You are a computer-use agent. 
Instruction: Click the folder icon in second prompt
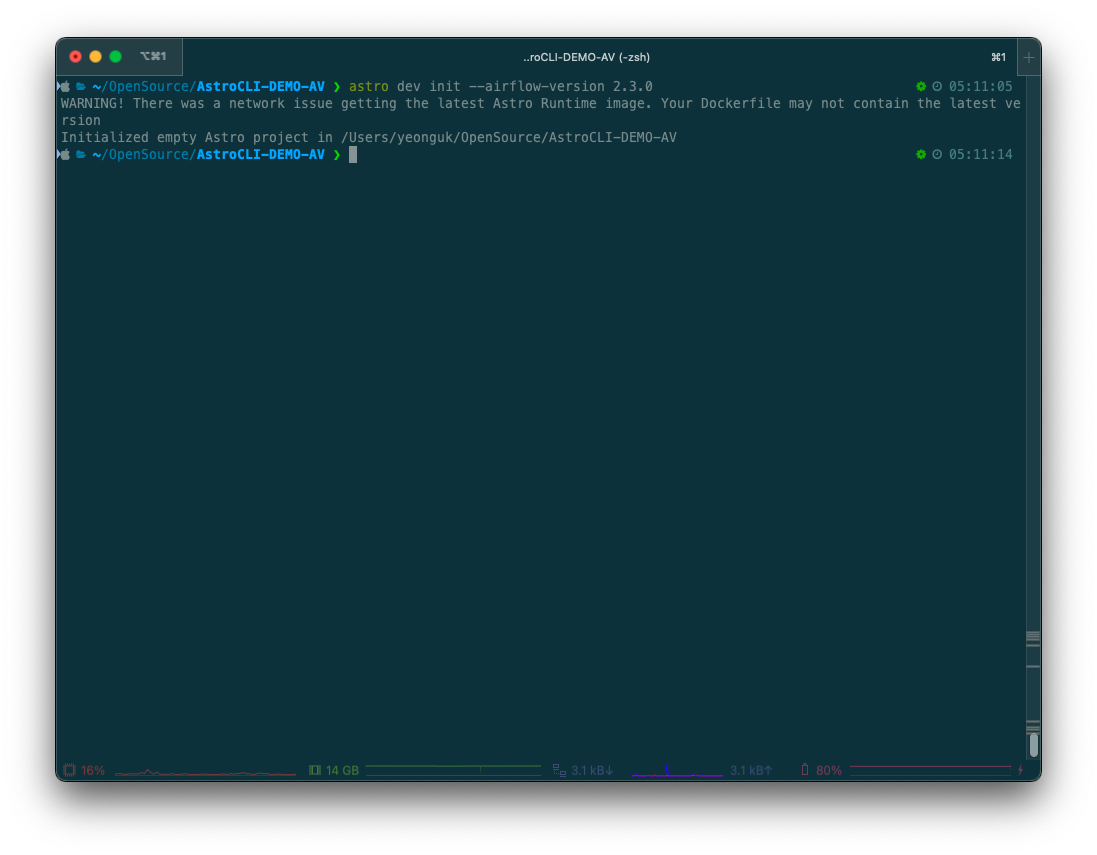[x=81, y=155]
